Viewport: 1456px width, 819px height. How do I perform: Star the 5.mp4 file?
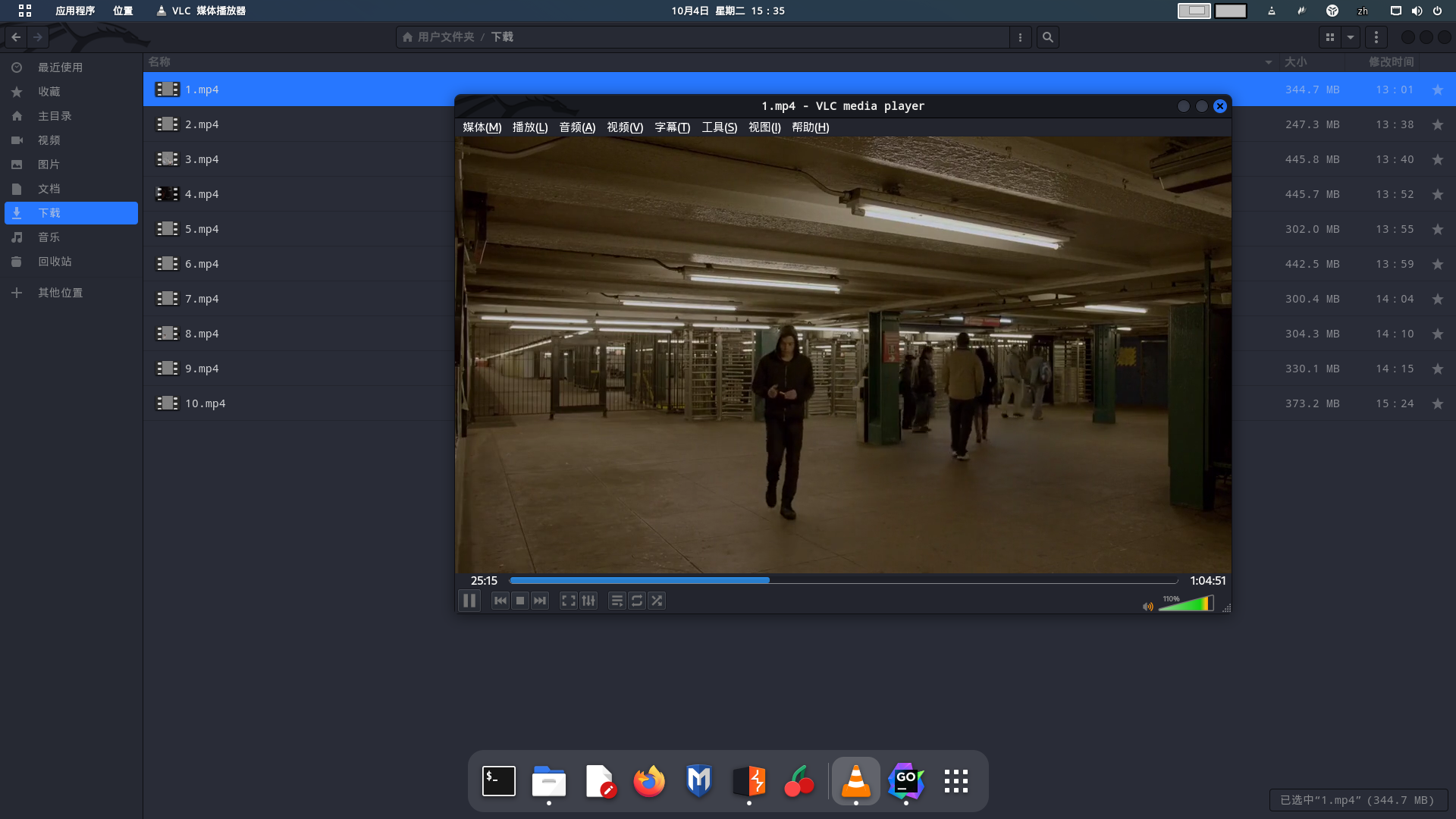(x=1438, y=229)
